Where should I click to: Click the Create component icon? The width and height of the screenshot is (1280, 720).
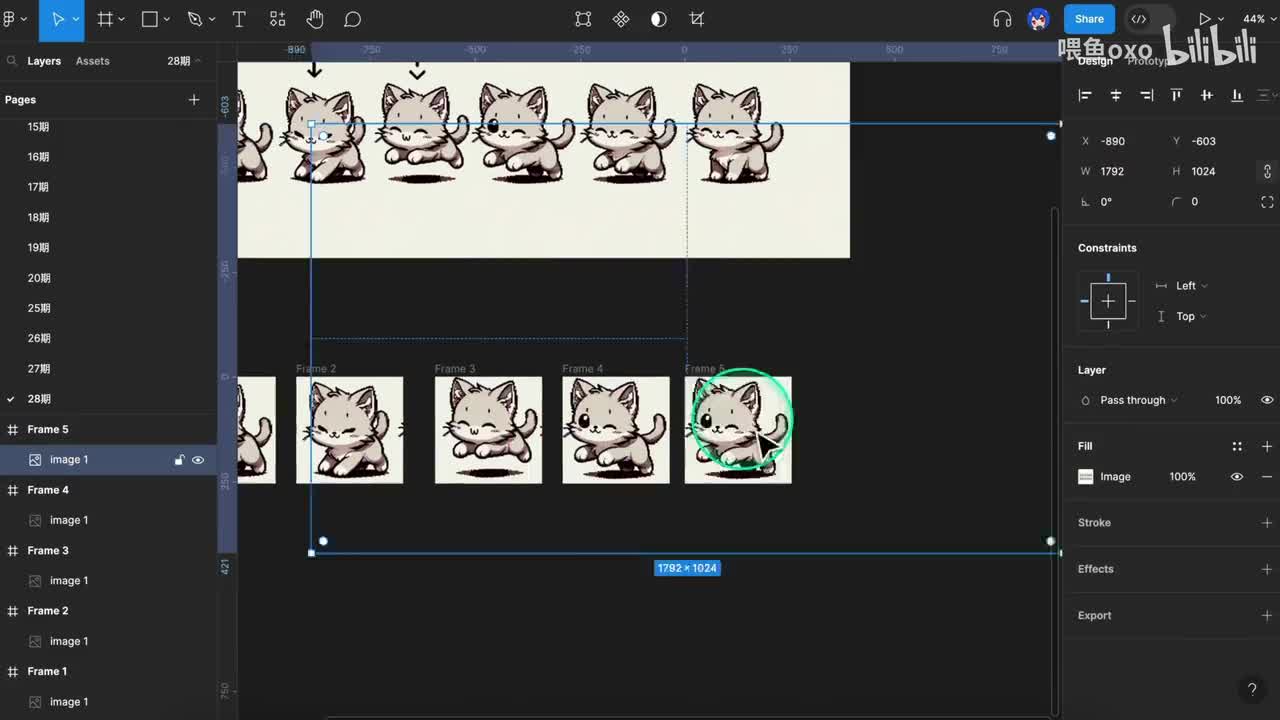[x=621, y=19]
